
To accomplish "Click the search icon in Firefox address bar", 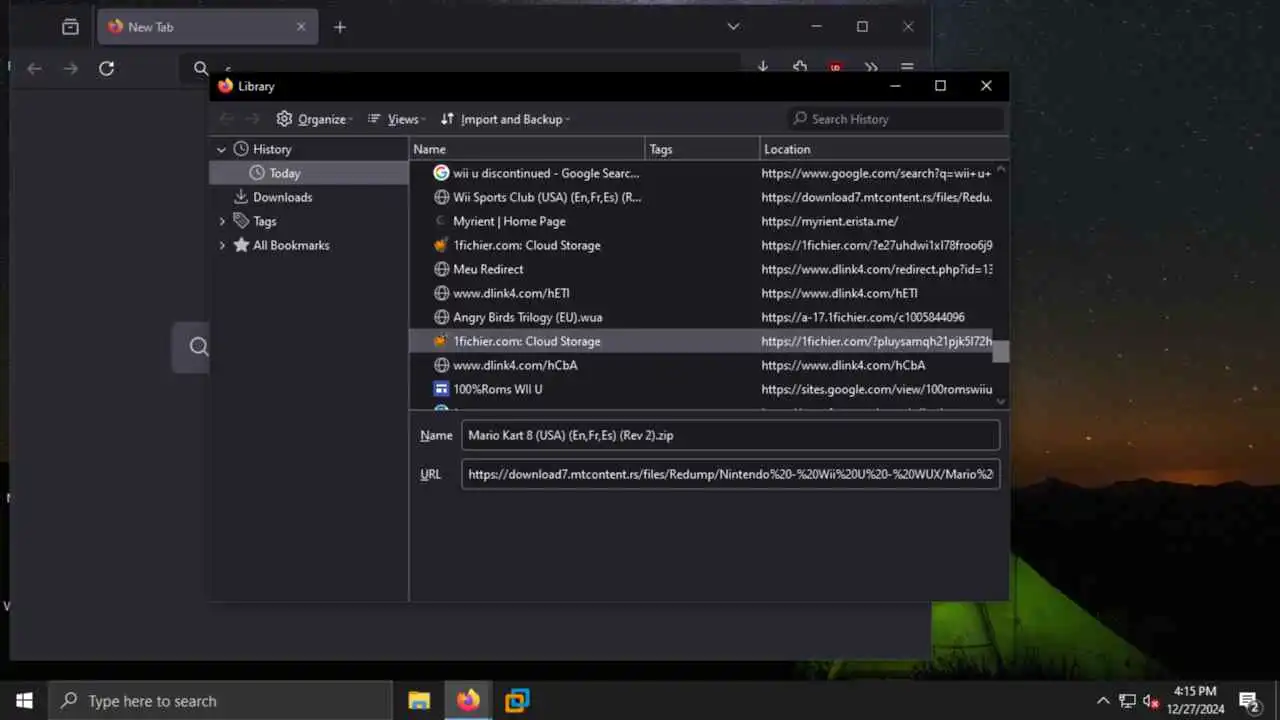I will 201,68.
